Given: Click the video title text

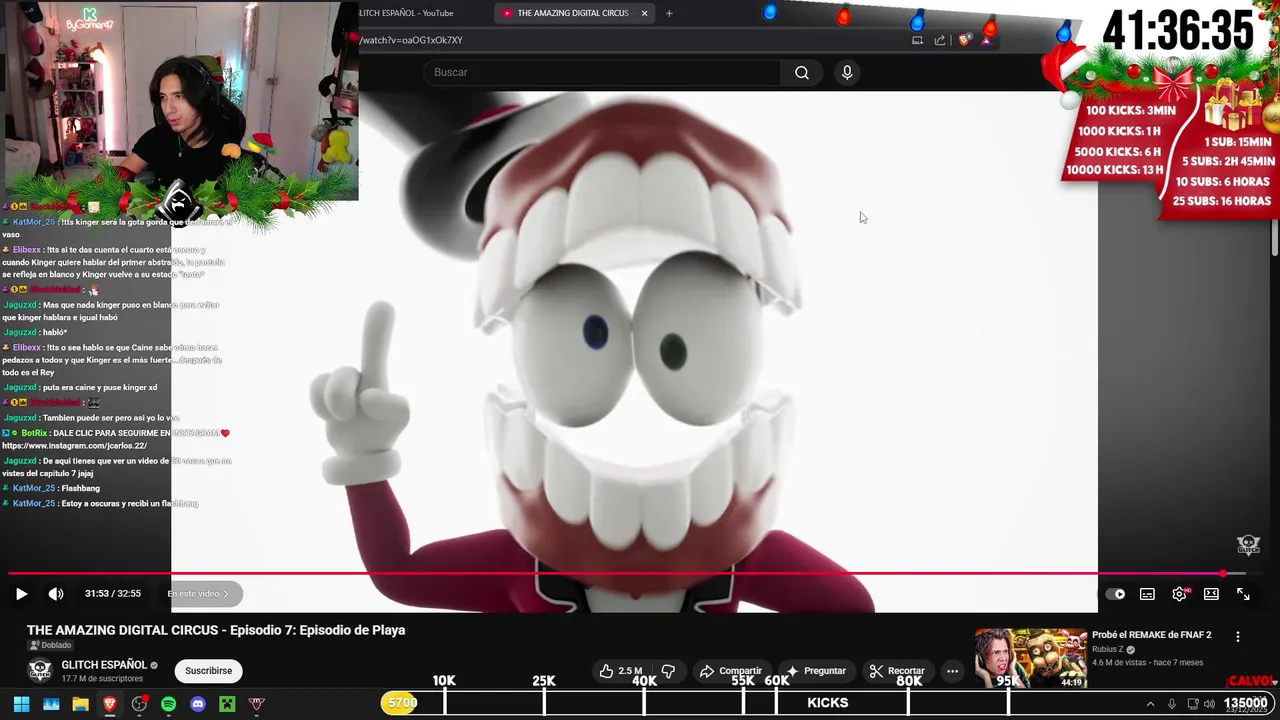Looking at the screenshot, I should pos(216,630).
